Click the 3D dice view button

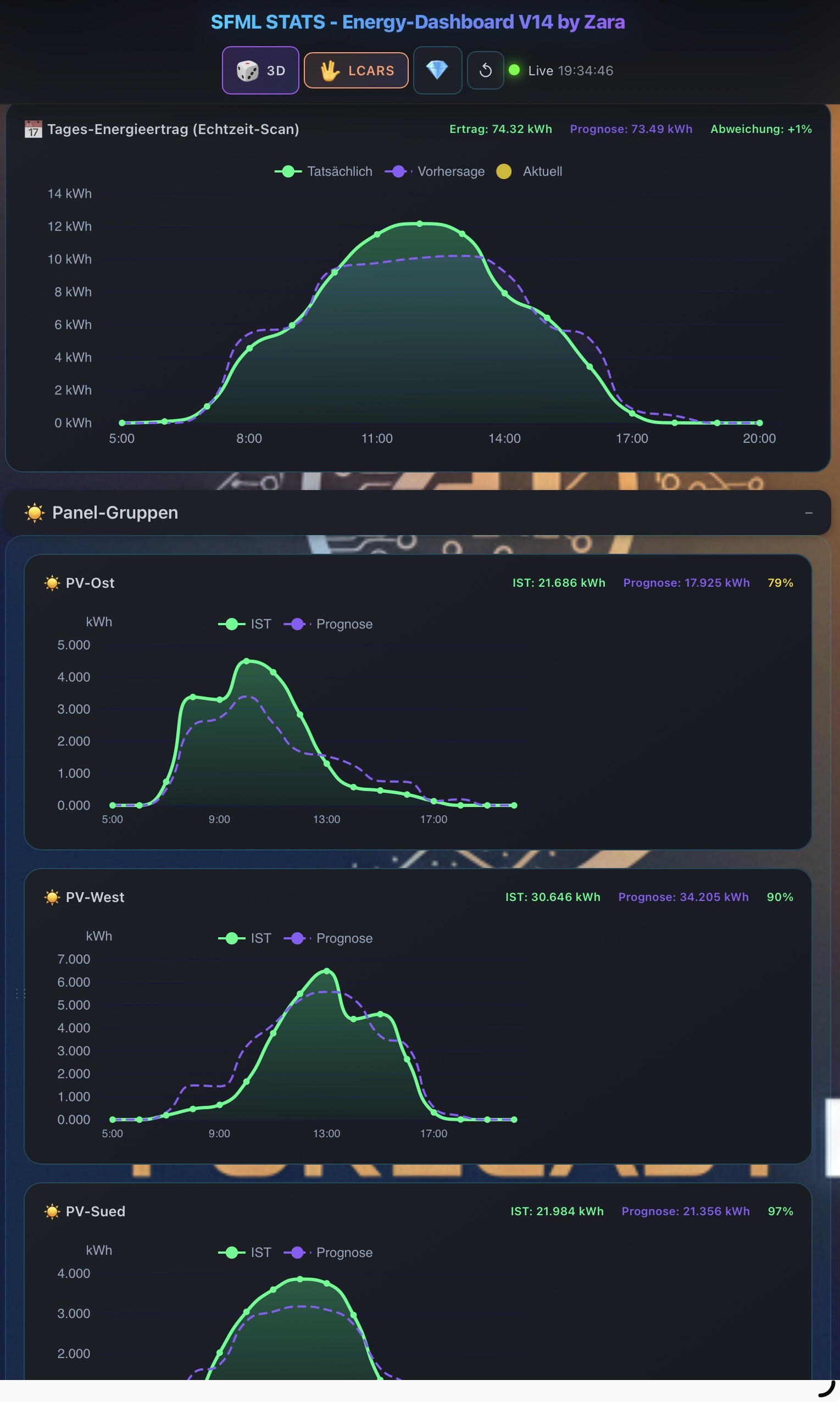coord(260,71)
